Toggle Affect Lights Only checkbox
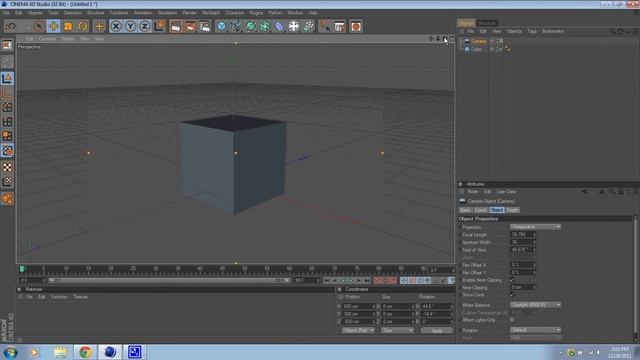The width and height of the screenshot is (640, 360). (x=512, y=320)
